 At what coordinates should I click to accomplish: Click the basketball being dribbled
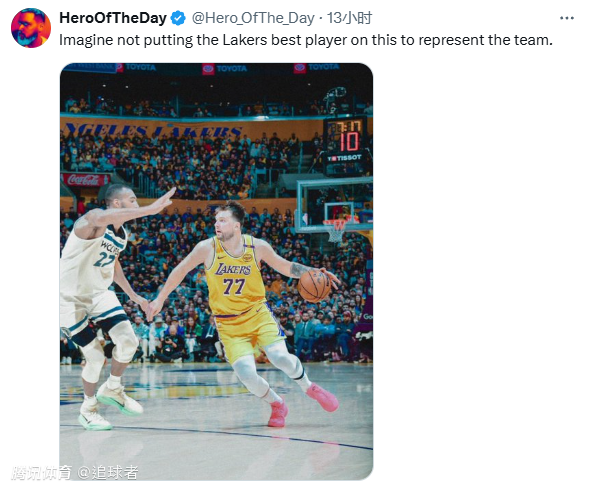click(x=314, y=286)
